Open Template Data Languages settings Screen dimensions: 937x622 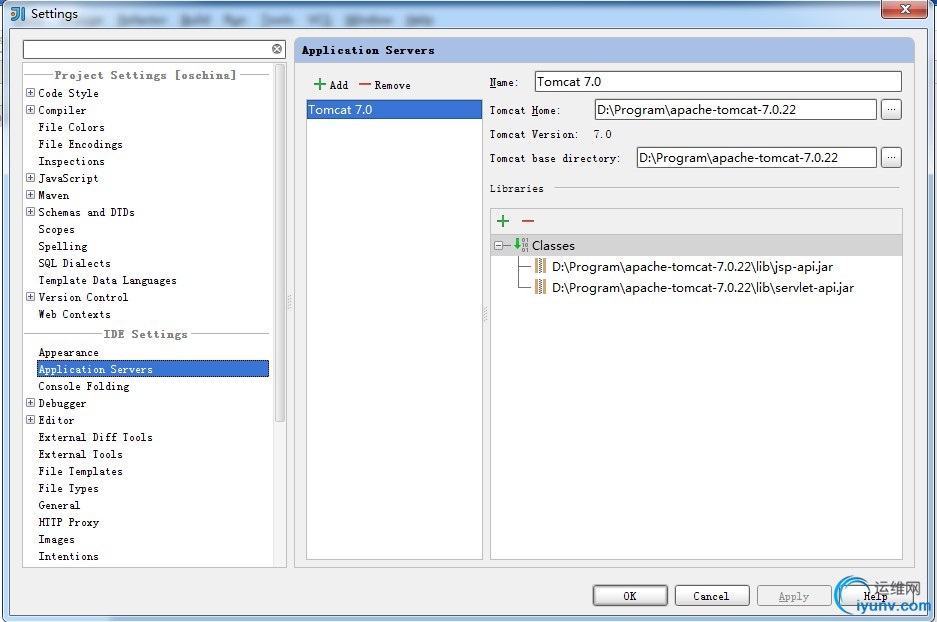[107, 280]
